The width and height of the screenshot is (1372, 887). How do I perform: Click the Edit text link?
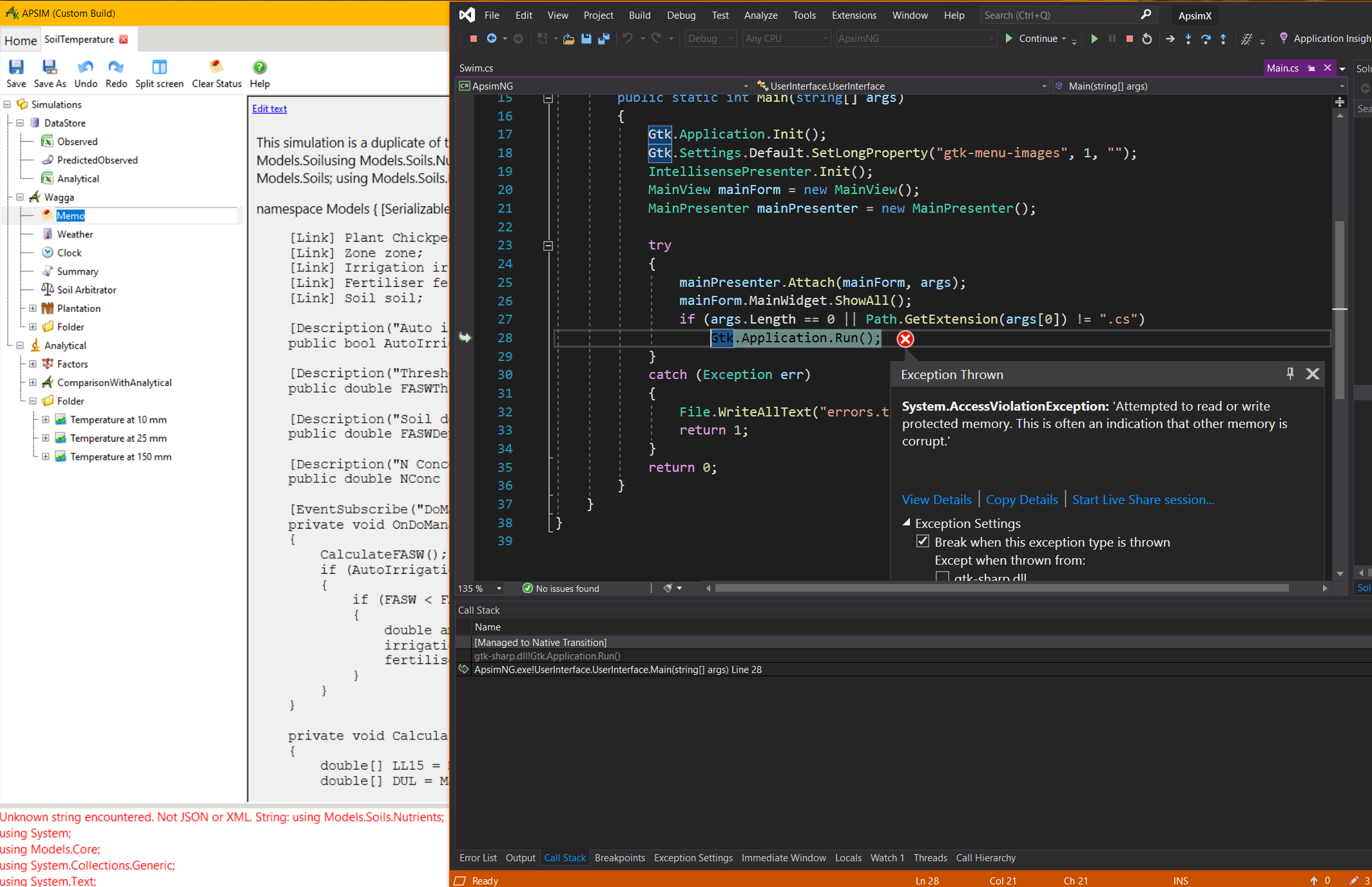269,108
